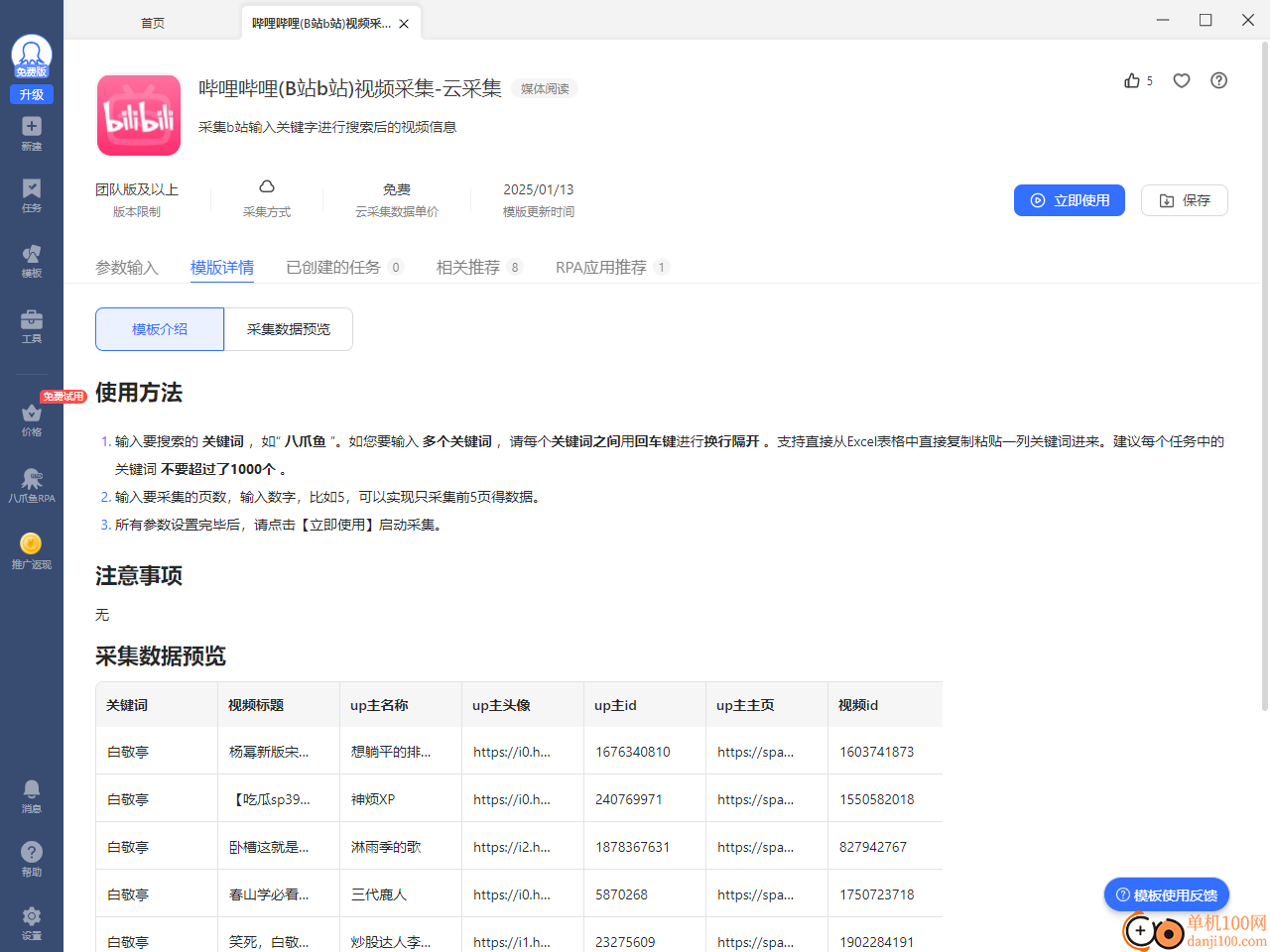Select the 模板介绍 toggle button
This screenshot has height=952, width=1270.
(x=160, y=329)
